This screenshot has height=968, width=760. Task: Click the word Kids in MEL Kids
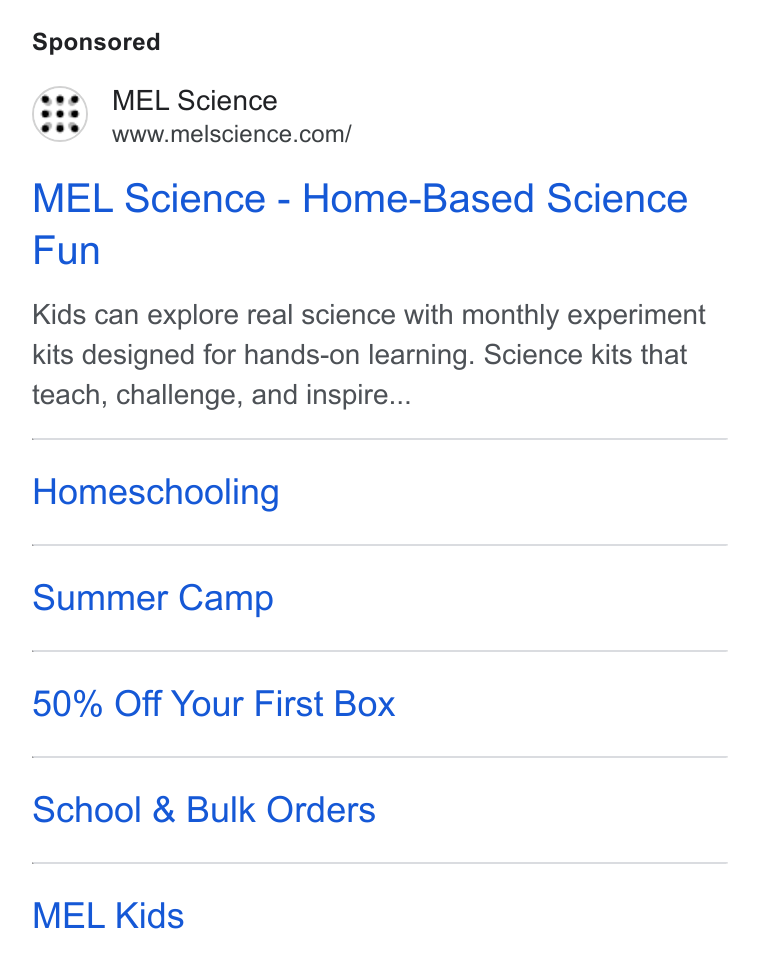(149, 916)
